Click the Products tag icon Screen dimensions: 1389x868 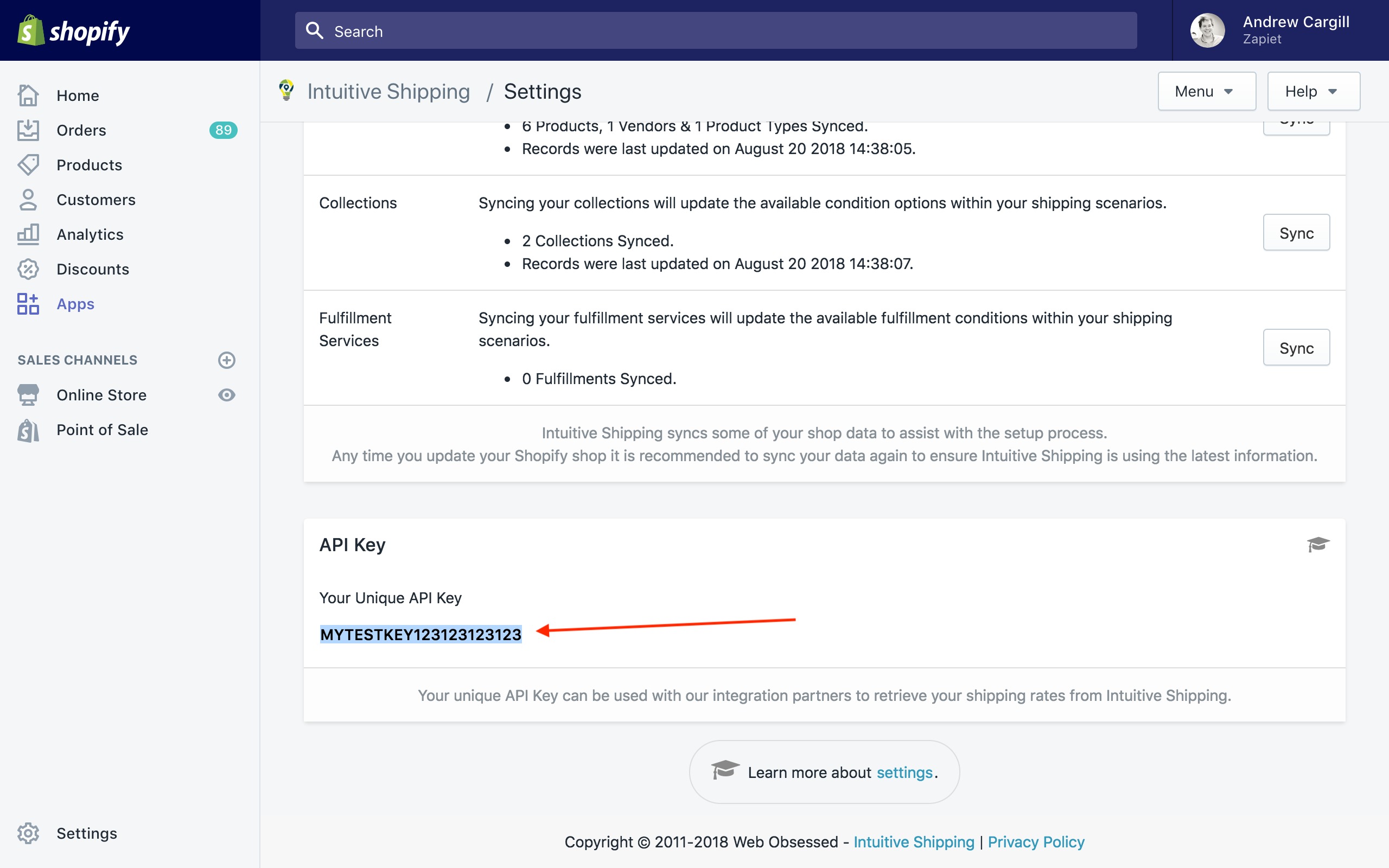coord(28,165)
